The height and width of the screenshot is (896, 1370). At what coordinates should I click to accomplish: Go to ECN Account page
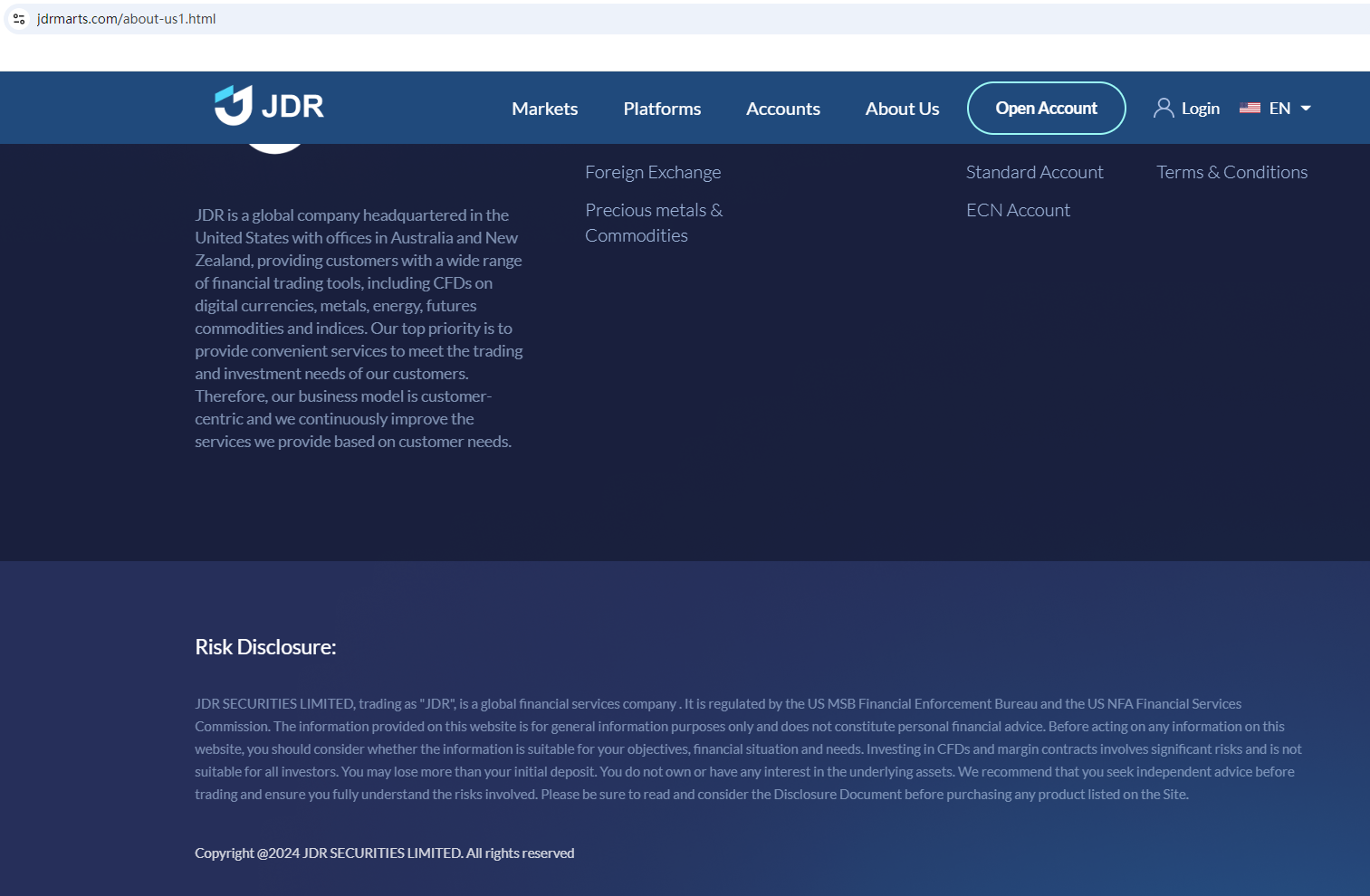point(1018,210)
